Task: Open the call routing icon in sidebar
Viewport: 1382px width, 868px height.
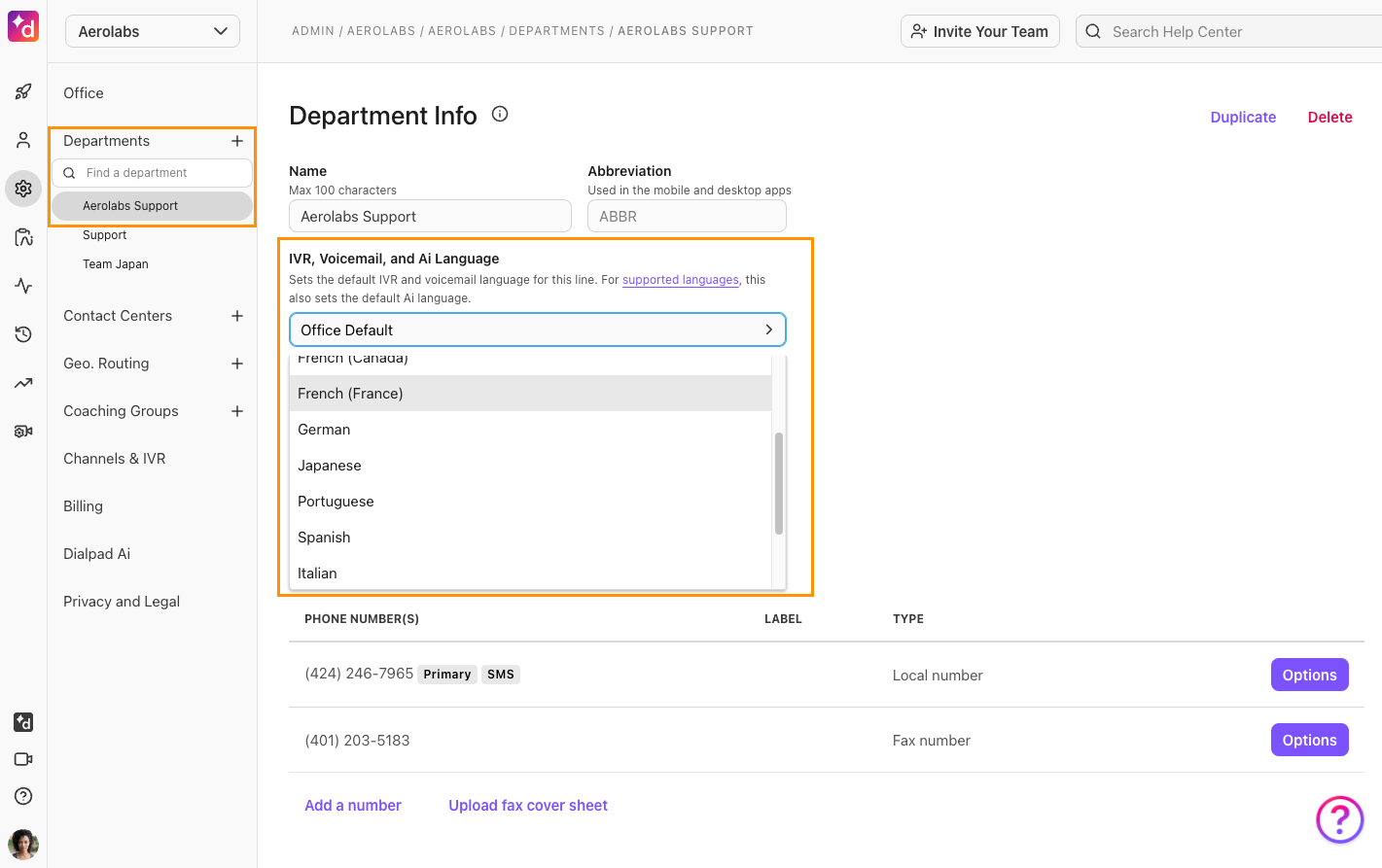Action: coord(23,237)
